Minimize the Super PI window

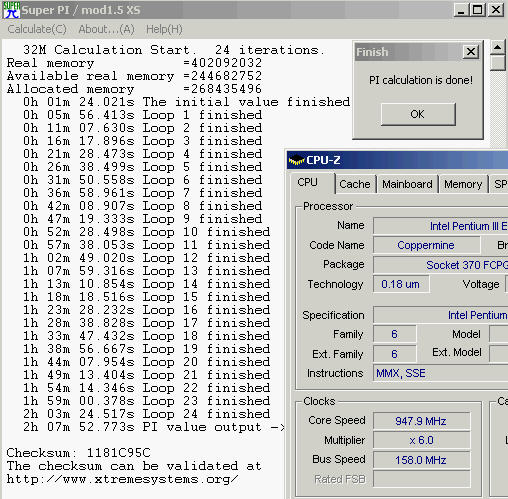[461, 10]
